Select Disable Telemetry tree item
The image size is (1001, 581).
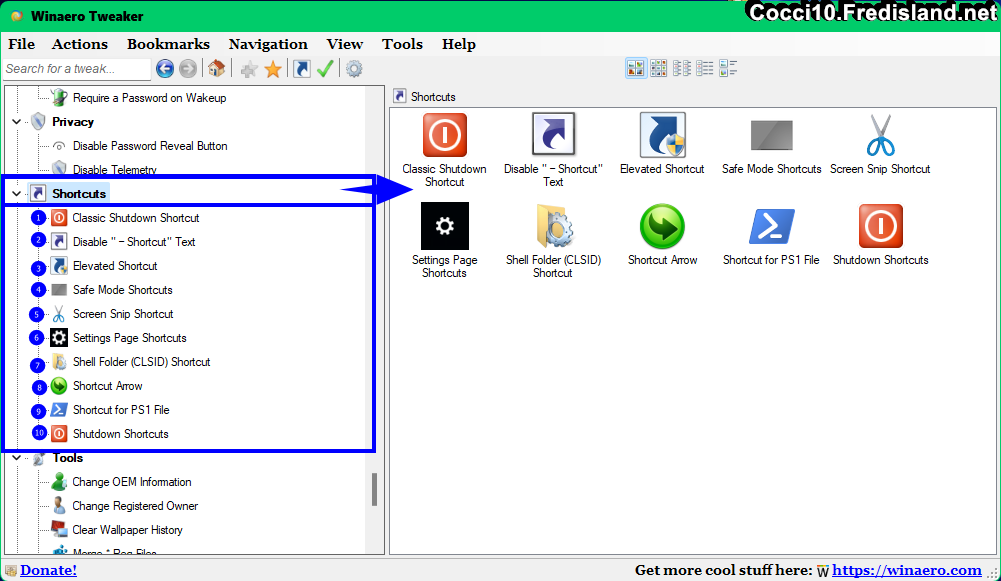(x=114, y=169)
